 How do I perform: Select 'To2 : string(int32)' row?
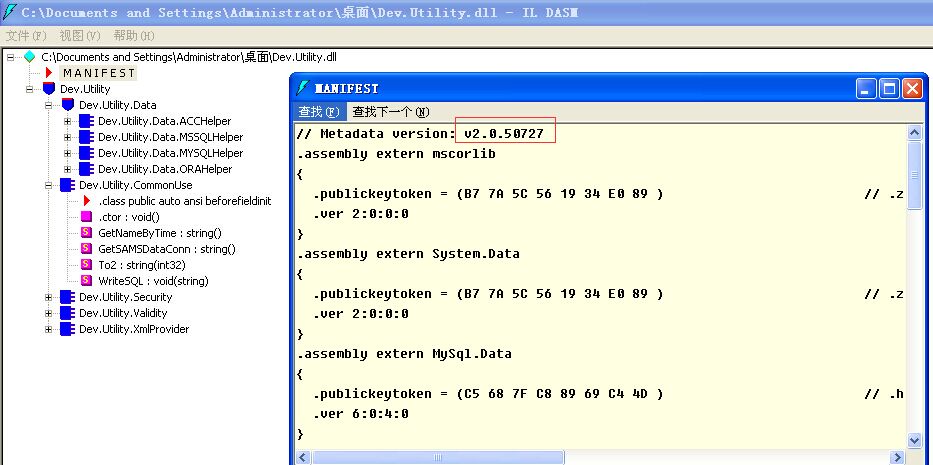coord(142,266)
